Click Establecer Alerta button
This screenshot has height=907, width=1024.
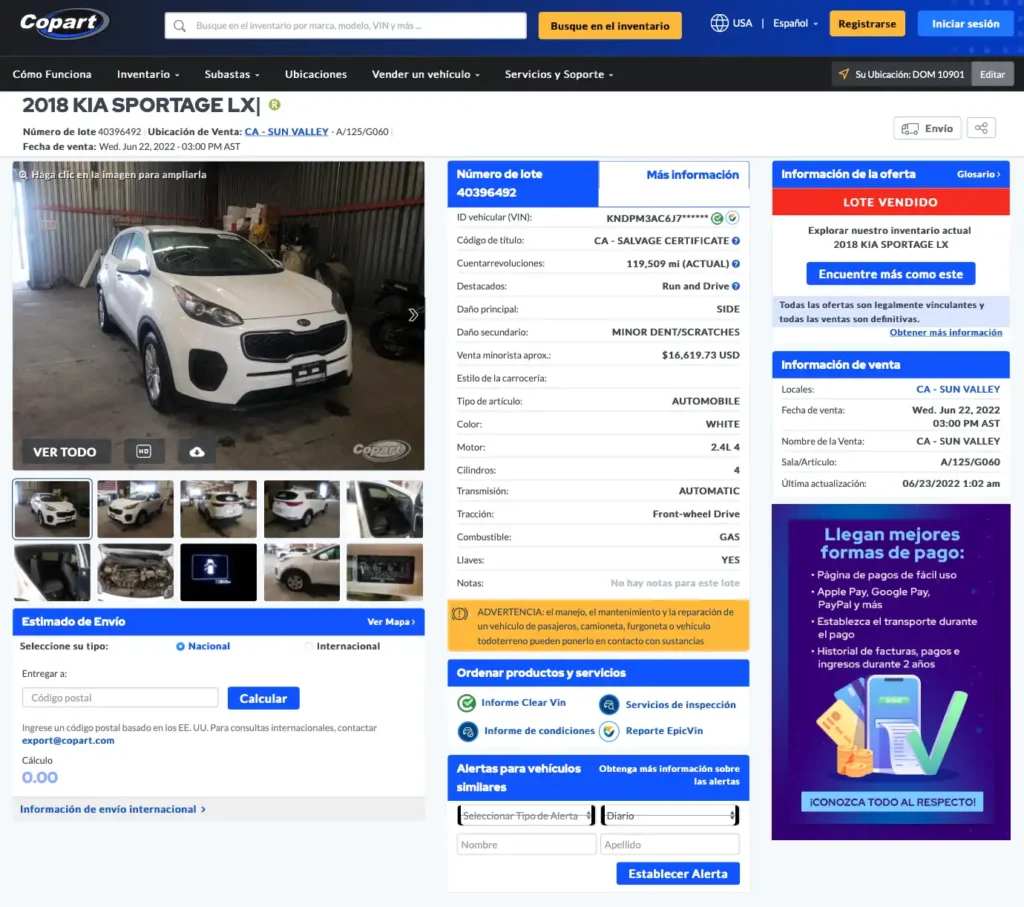(677, 874)
